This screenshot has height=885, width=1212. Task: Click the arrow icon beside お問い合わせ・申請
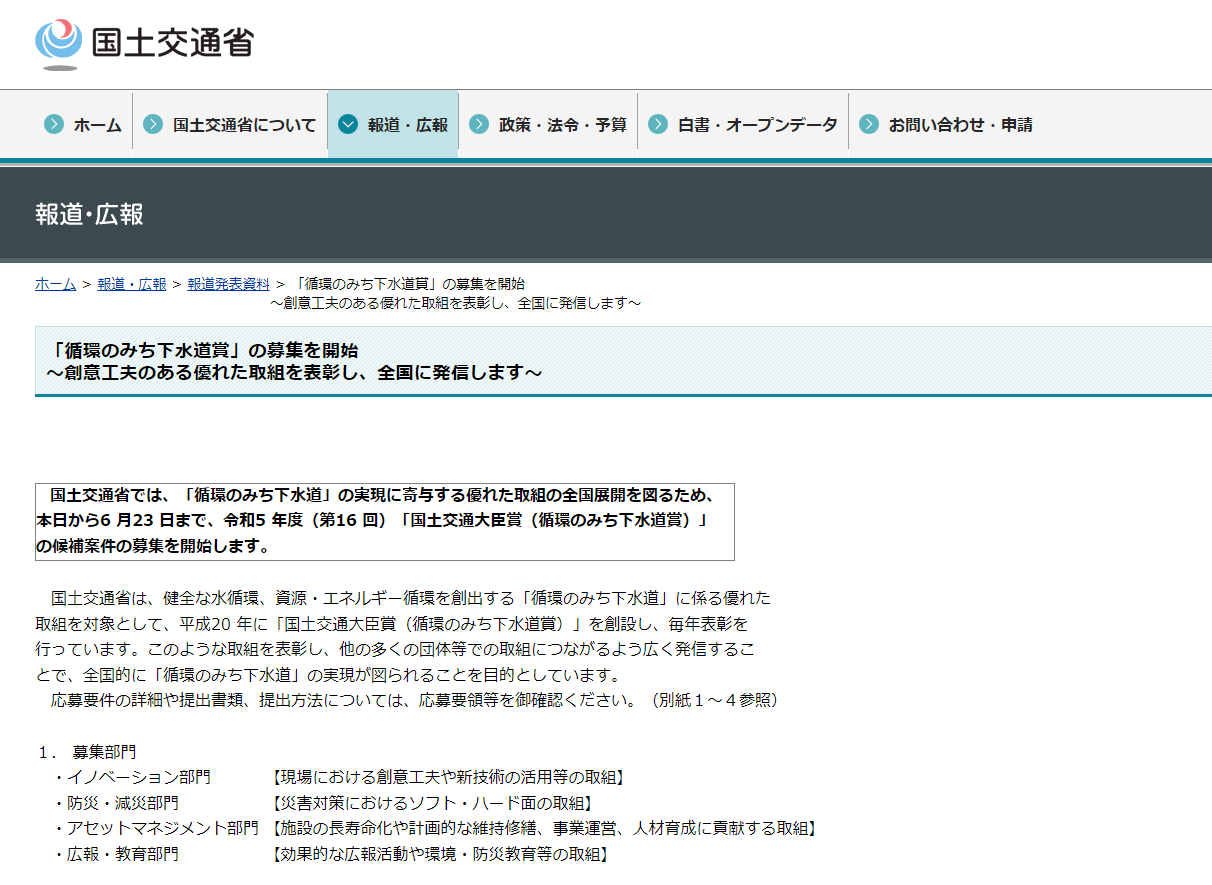point(869,125)
